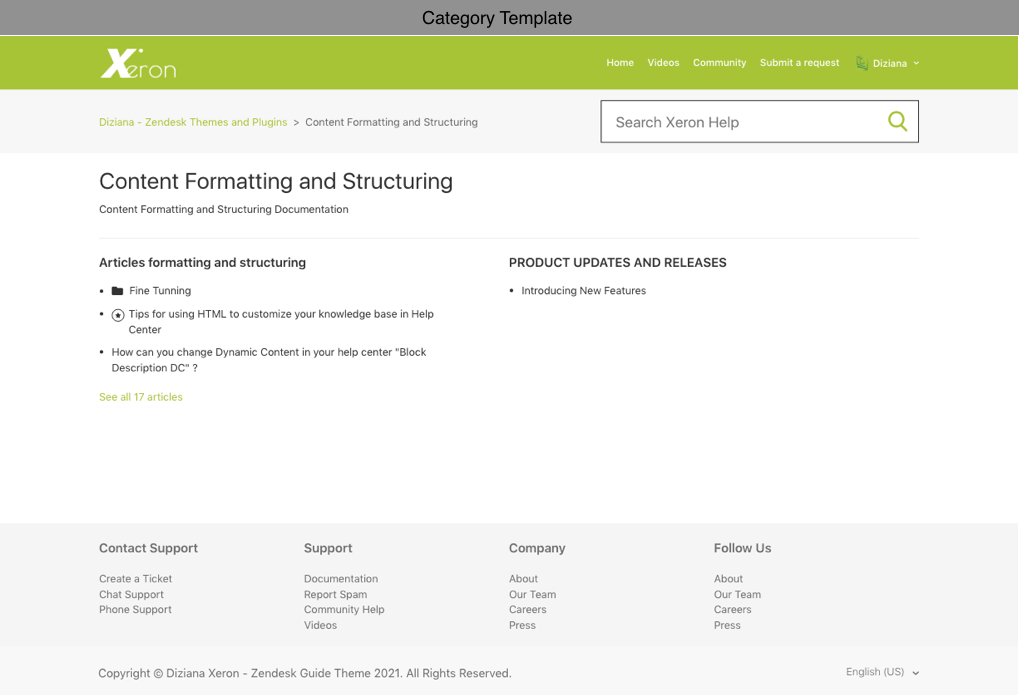Click the star icon beside HTML tips article
Image resolution: width=1019 pixels, height=695 pixels.
pyautogui.click(x=117, y=315)
